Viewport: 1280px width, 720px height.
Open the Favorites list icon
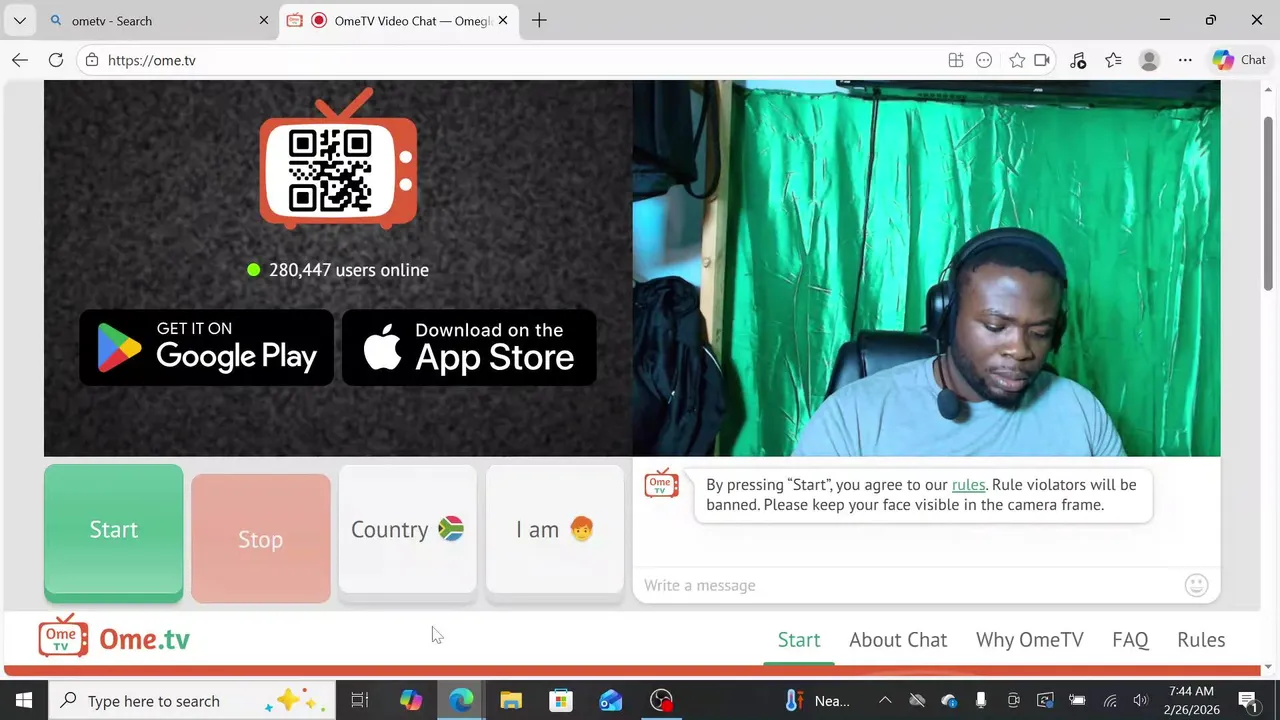(x=1113, y=60)
